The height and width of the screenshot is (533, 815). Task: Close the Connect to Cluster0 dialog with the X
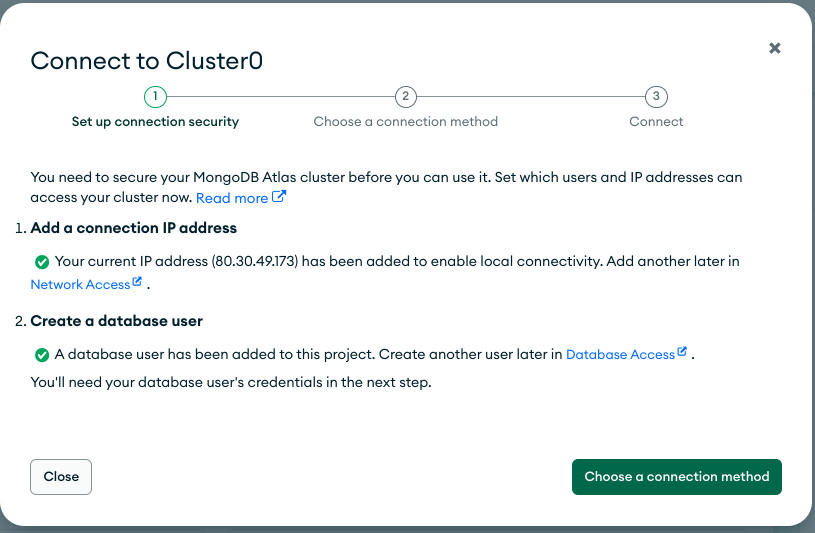[774, 48]
